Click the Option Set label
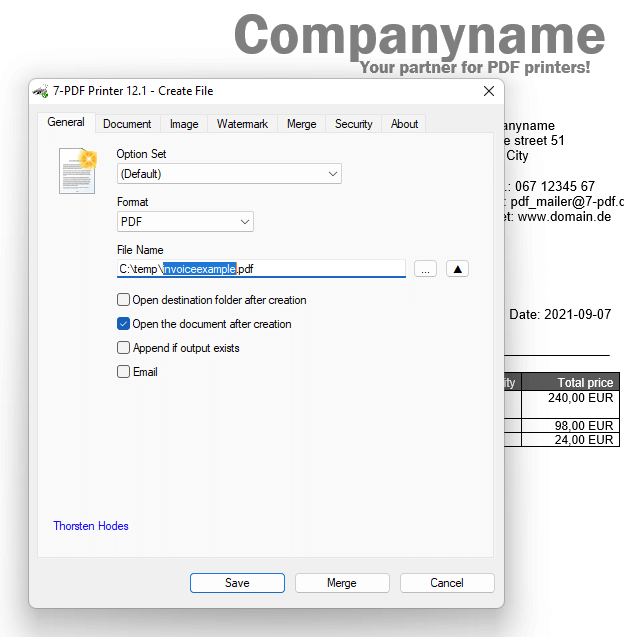Image resolution: width=624 pixels, height=637 pixels. point(141,154)
